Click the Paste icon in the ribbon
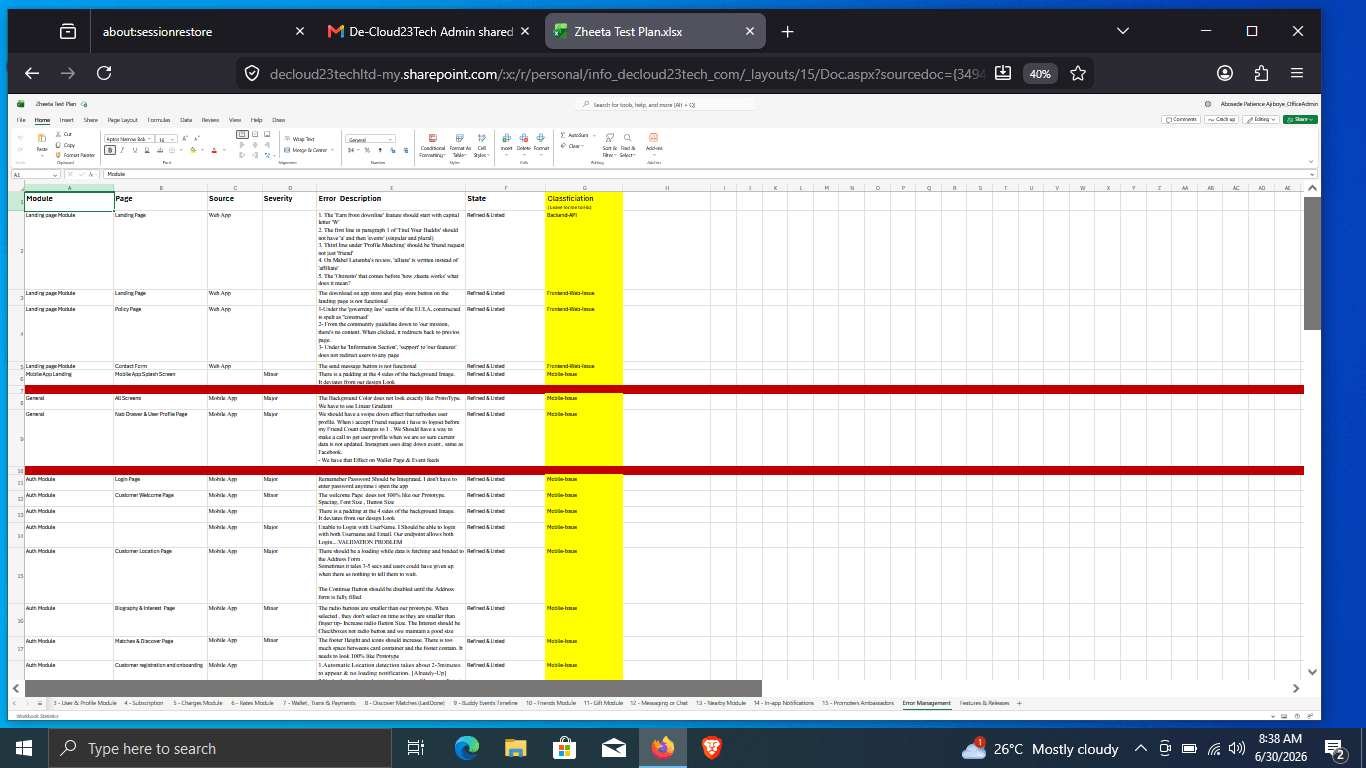1366x768 pixels. pos(42,138)
